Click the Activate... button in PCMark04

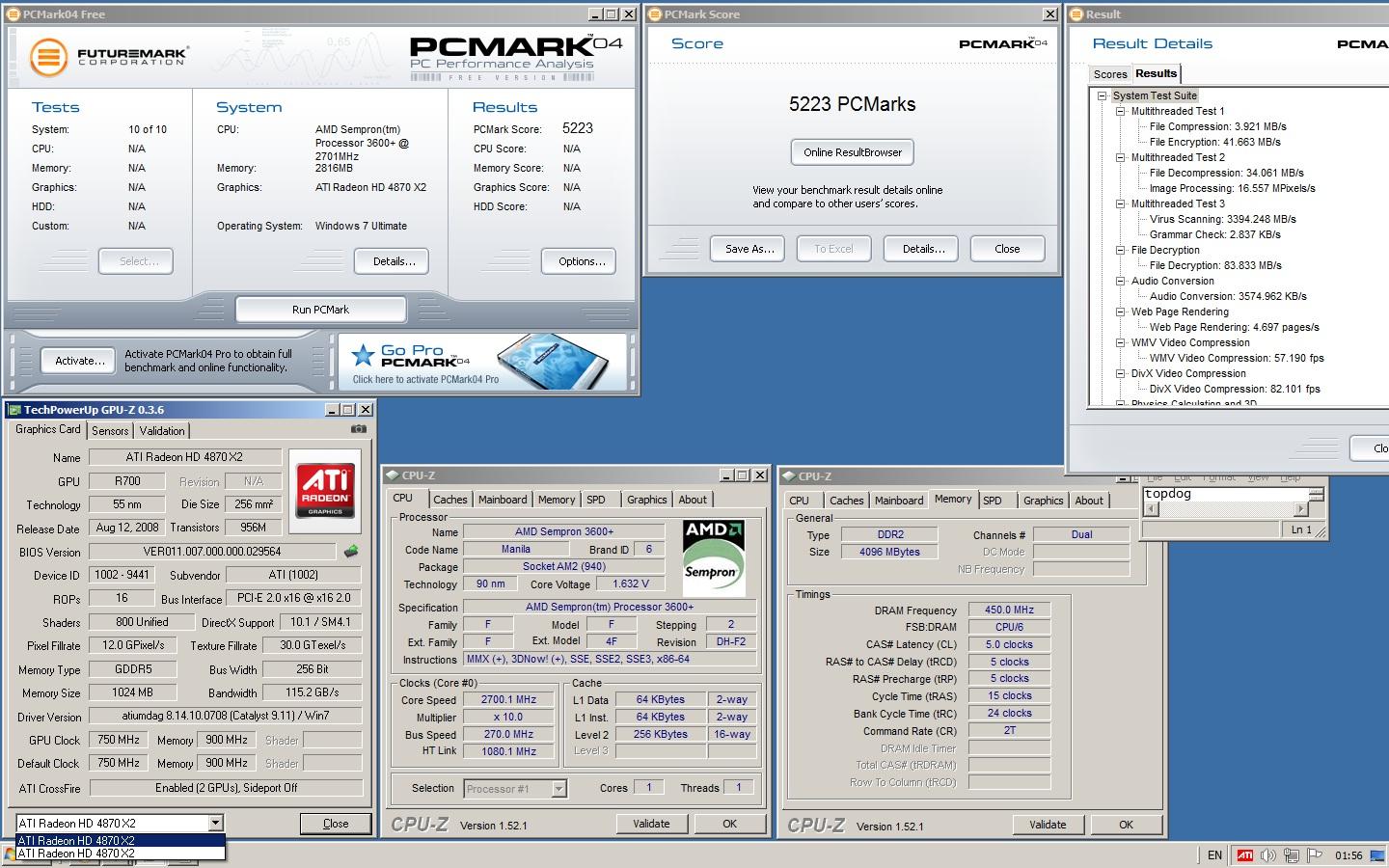(79, 361)
